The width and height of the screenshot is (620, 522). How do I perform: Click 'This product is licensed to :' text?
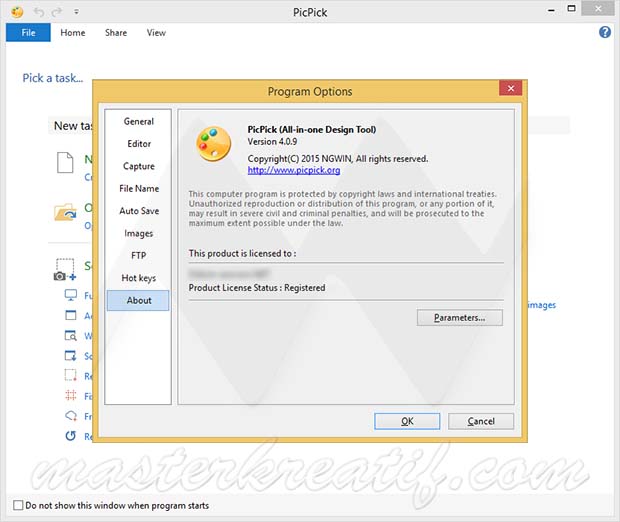(x=242, y=253)
